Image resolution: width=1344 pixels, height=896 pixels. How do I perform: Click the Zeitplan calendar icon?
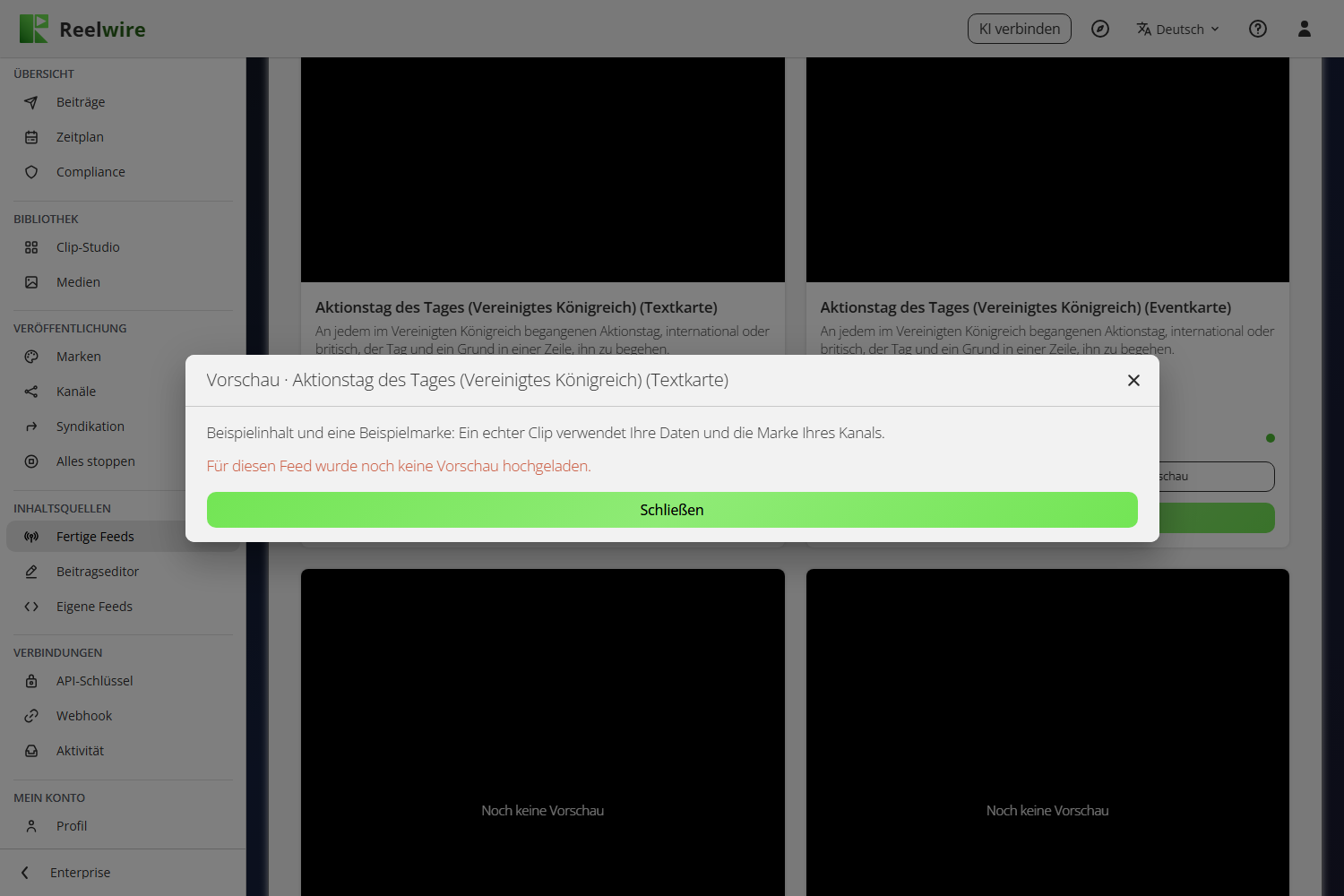click(31, 137)
